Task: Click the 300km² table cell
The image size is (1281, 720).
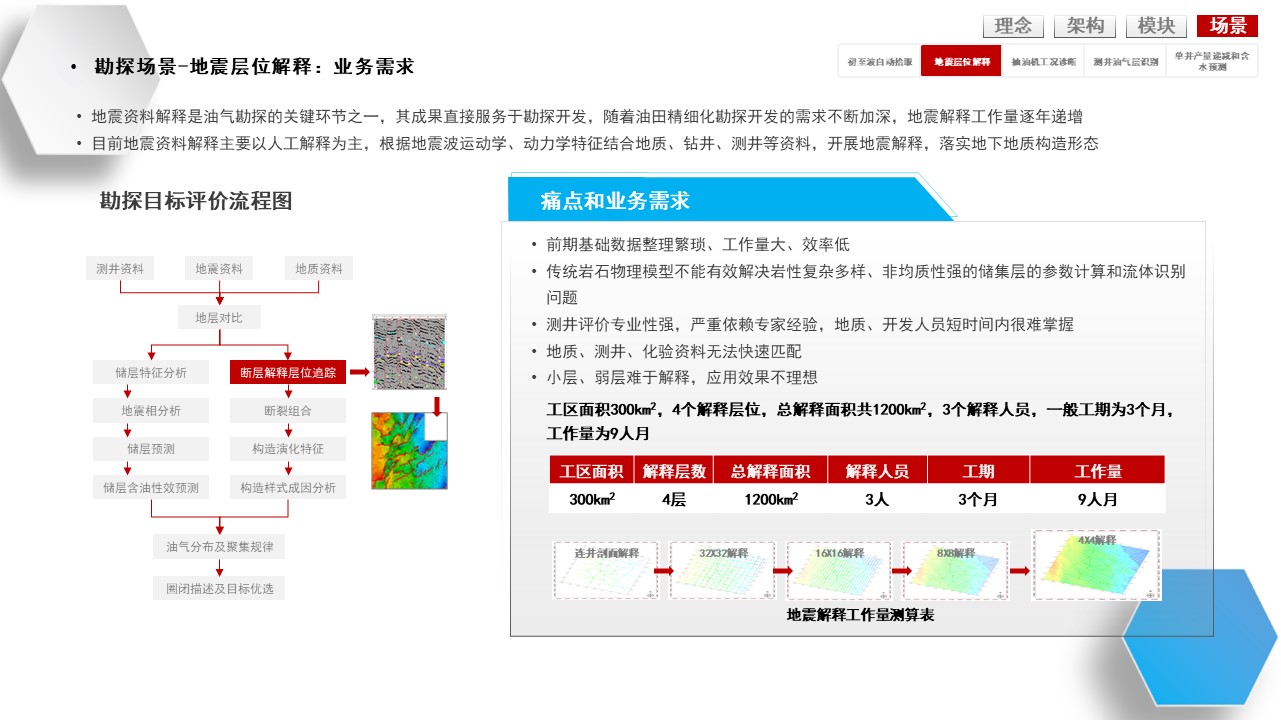Action: click(592, 499)
